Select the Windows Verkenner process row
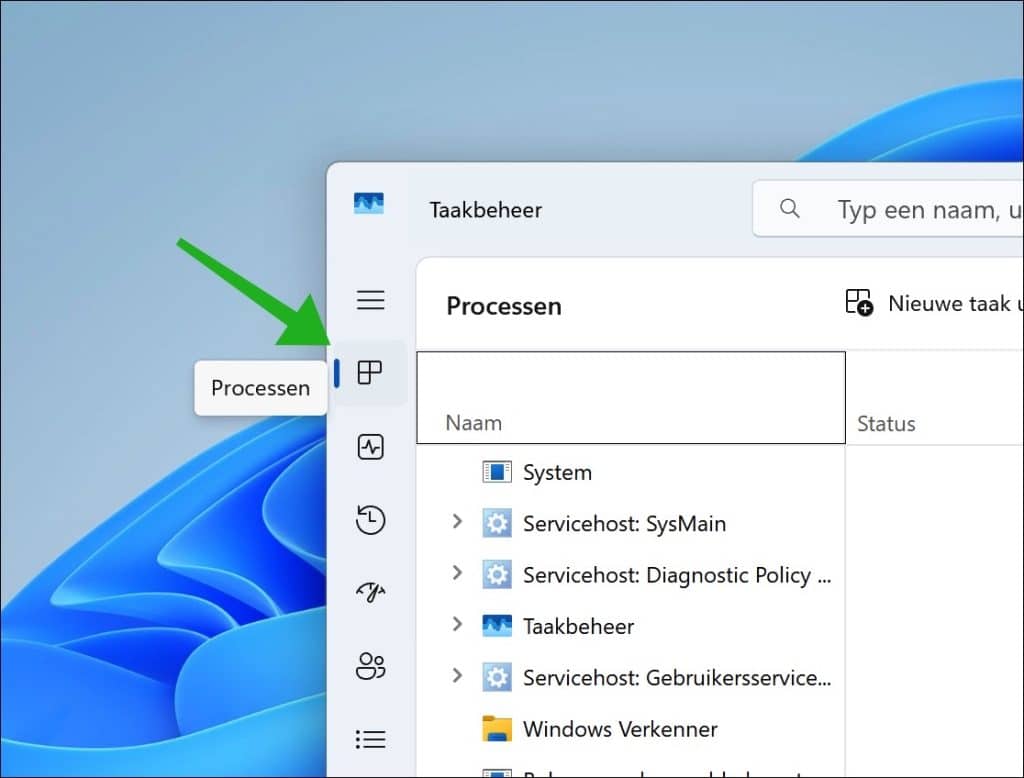This screenshot has width=1024, height=778. click(x=620, y=729)
